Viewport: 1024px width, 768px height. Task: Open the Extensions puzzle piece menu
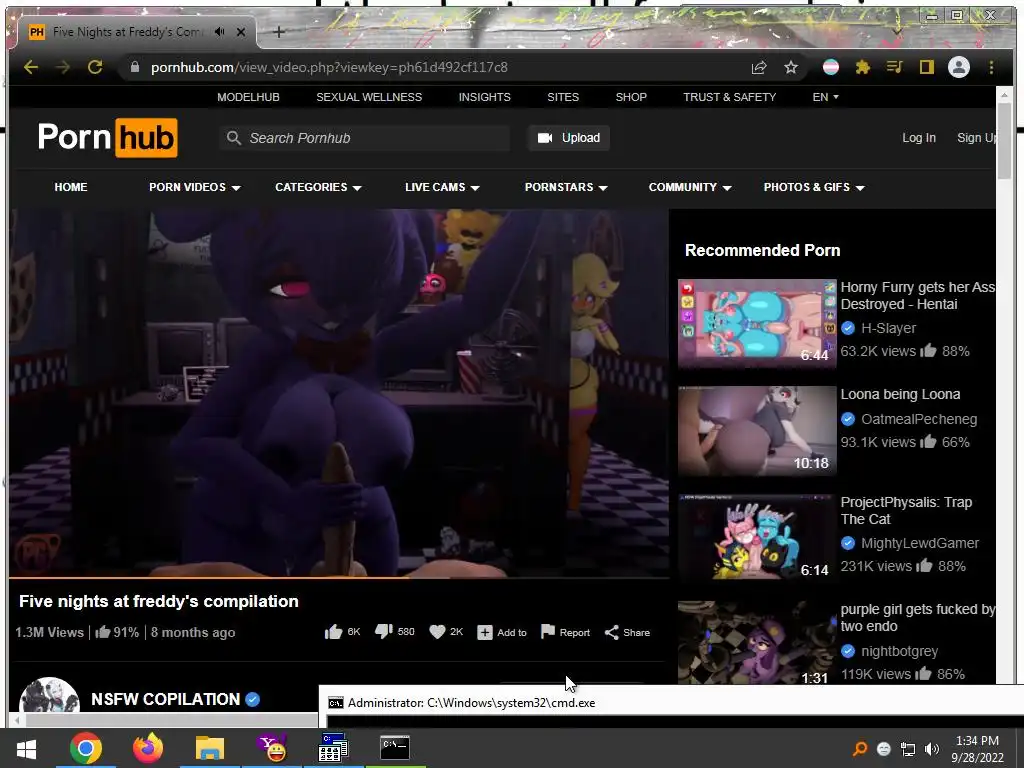click(863, 67)
